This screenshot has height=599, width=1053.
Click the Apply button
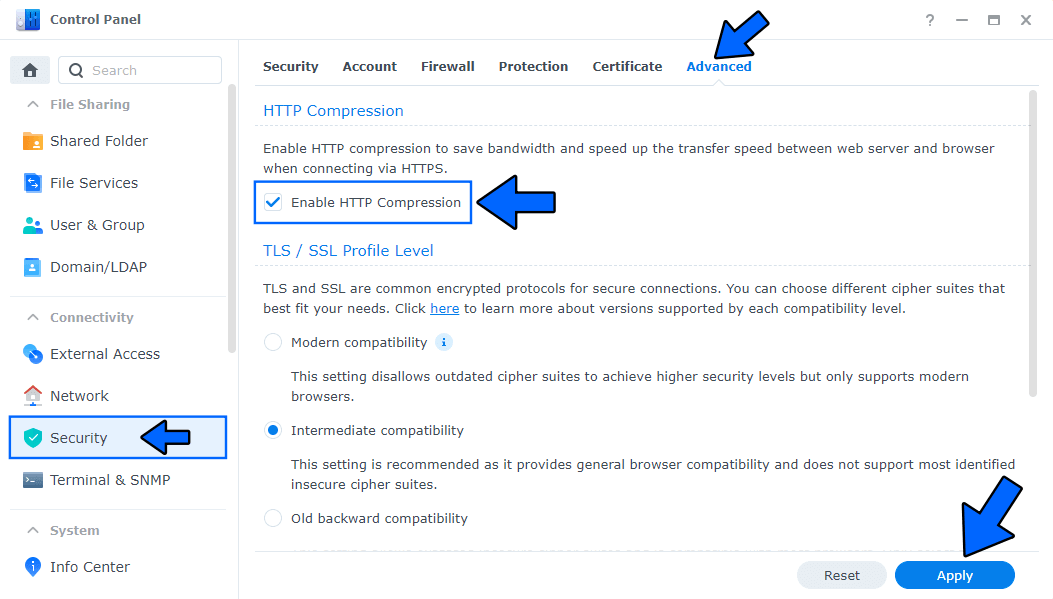[954, 575]
